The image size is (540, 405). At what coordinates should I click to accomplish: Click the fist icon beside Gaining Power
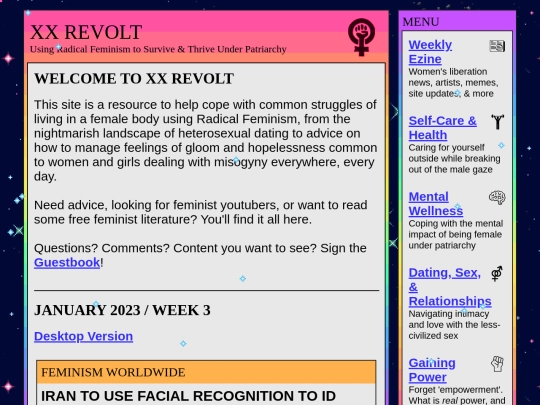pyautogui.click(x=497, y=364)
